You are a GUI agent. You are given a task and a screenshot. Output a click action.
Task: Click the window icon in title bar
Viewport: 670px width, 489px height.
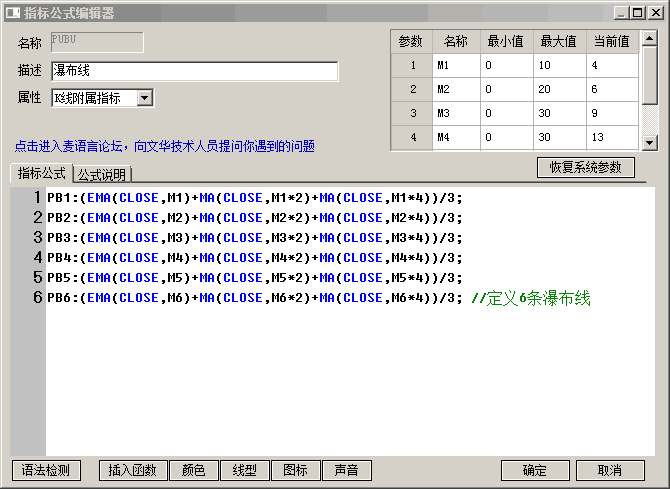pyautogui.click(x=13, y=13)
